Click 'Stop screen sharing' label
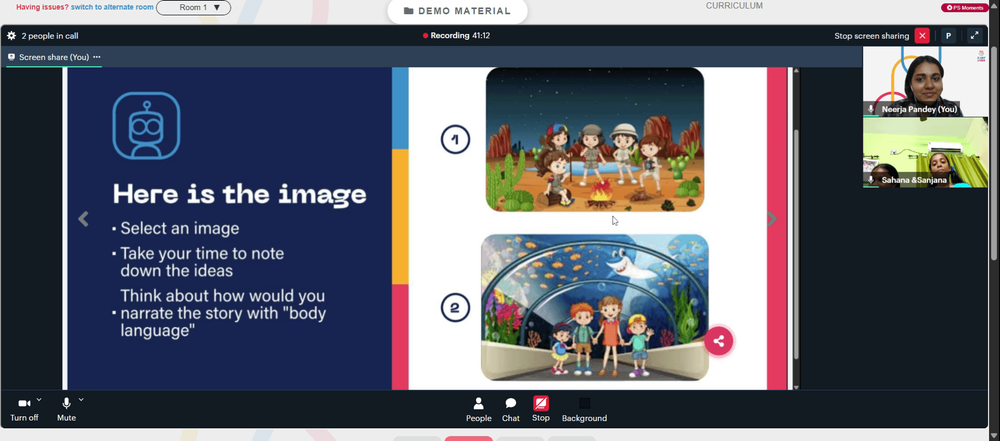Screen dimensions: 1000x441 click(x=872, y=36)
